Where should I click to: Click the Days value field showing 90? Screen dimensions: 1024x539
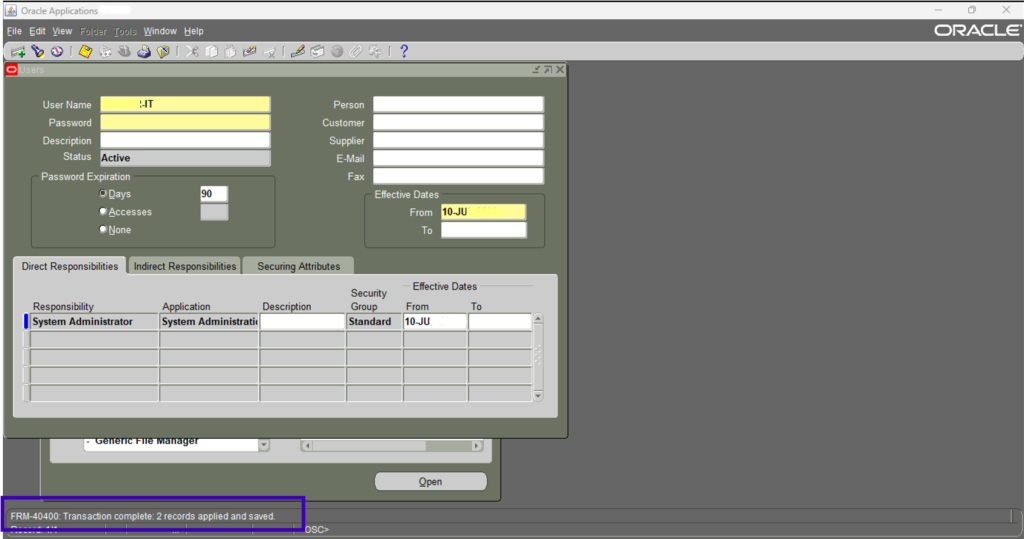click(x=214, y=194)
